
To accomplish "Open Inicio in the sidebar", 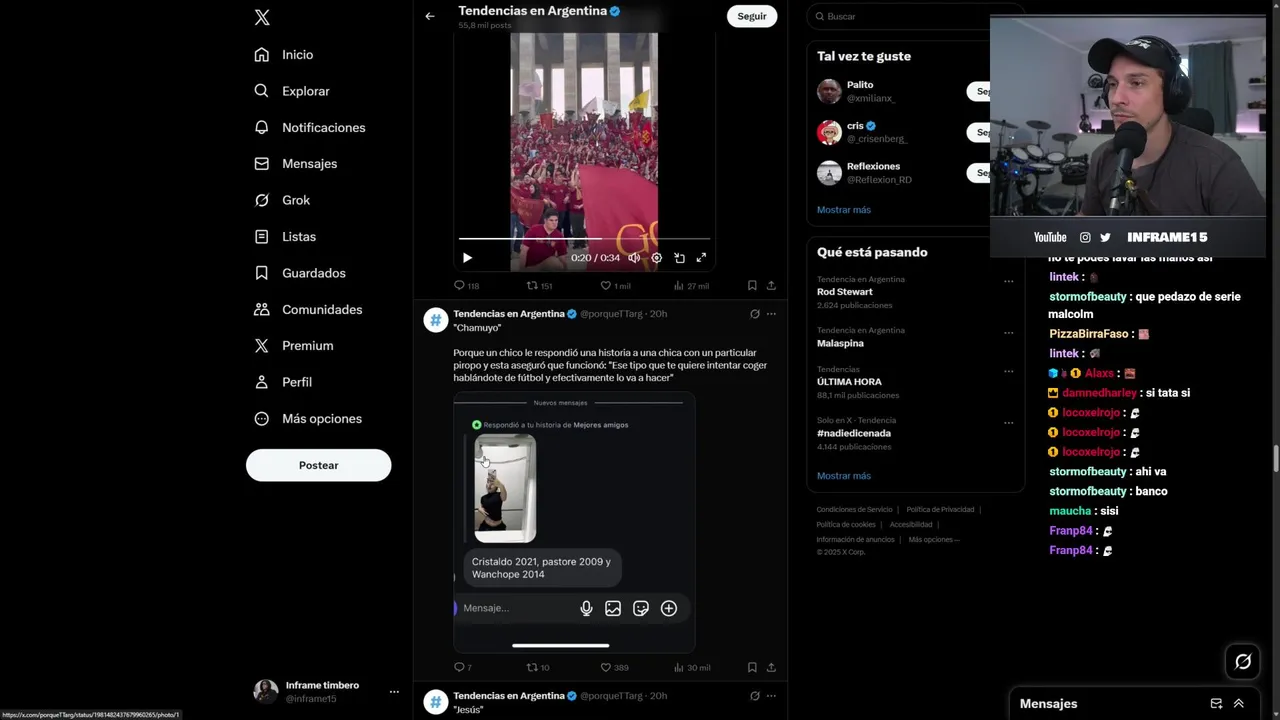I will click(284, 55).
